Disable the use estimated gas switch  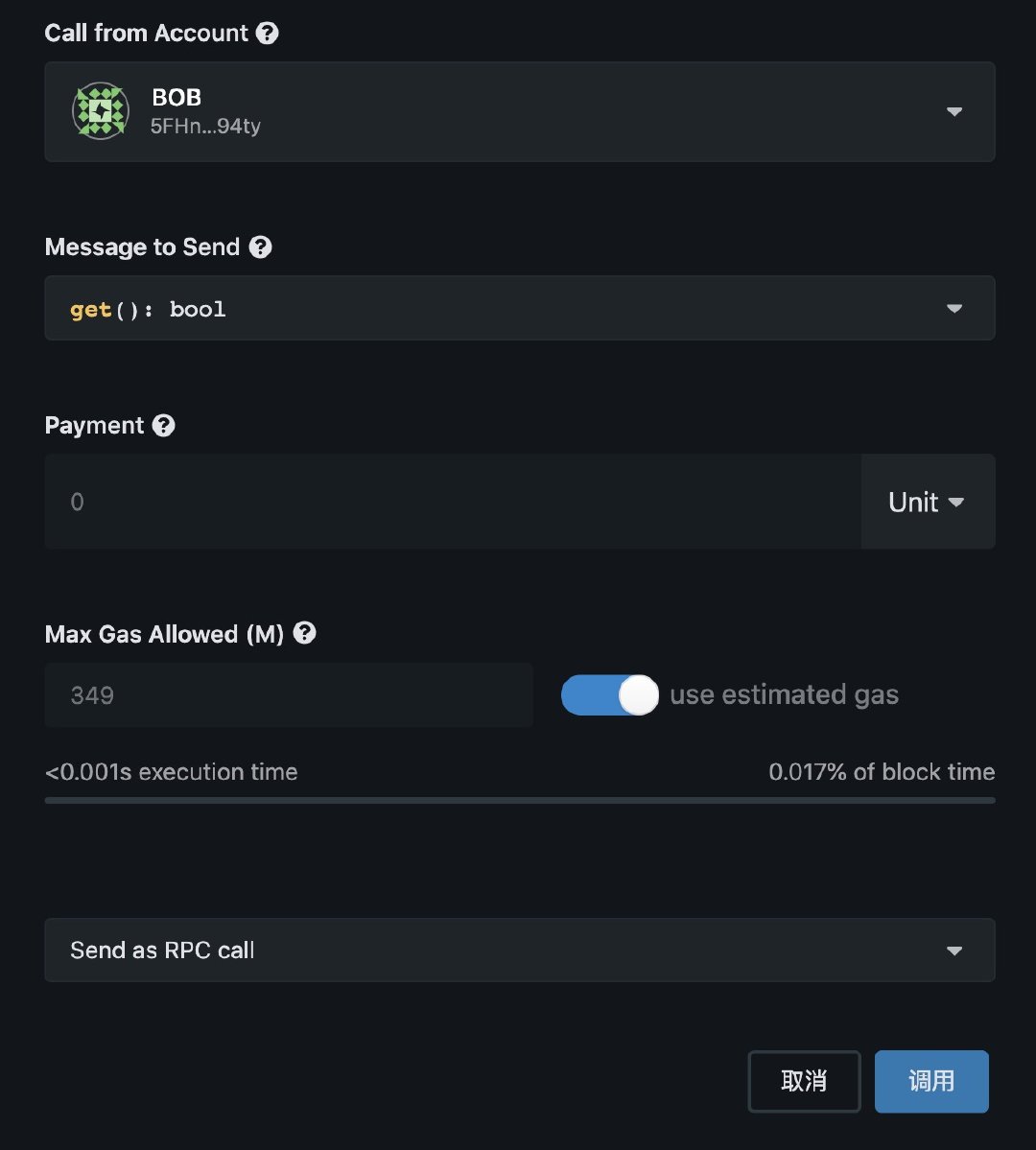tap(610, 695)
